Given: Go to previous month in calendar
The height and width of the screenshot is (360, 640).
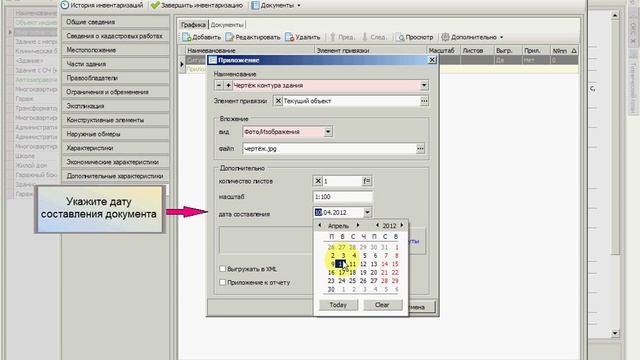Looking at the screenshot, I should 320,225.
